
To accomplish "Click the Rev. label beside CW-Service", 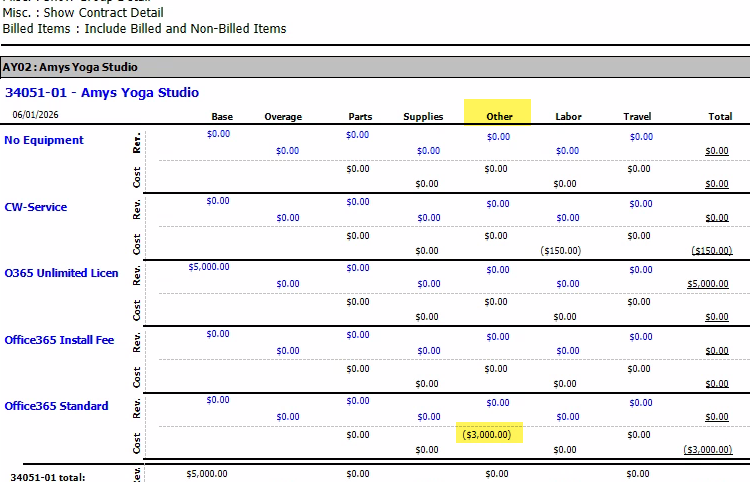I will 137,210.
